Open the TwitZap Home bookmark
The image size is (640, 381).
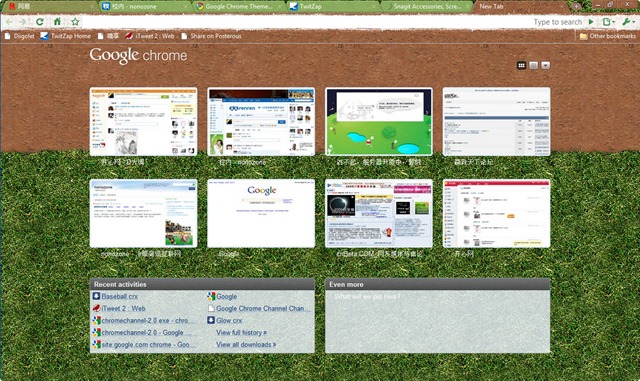pos(66,36)
